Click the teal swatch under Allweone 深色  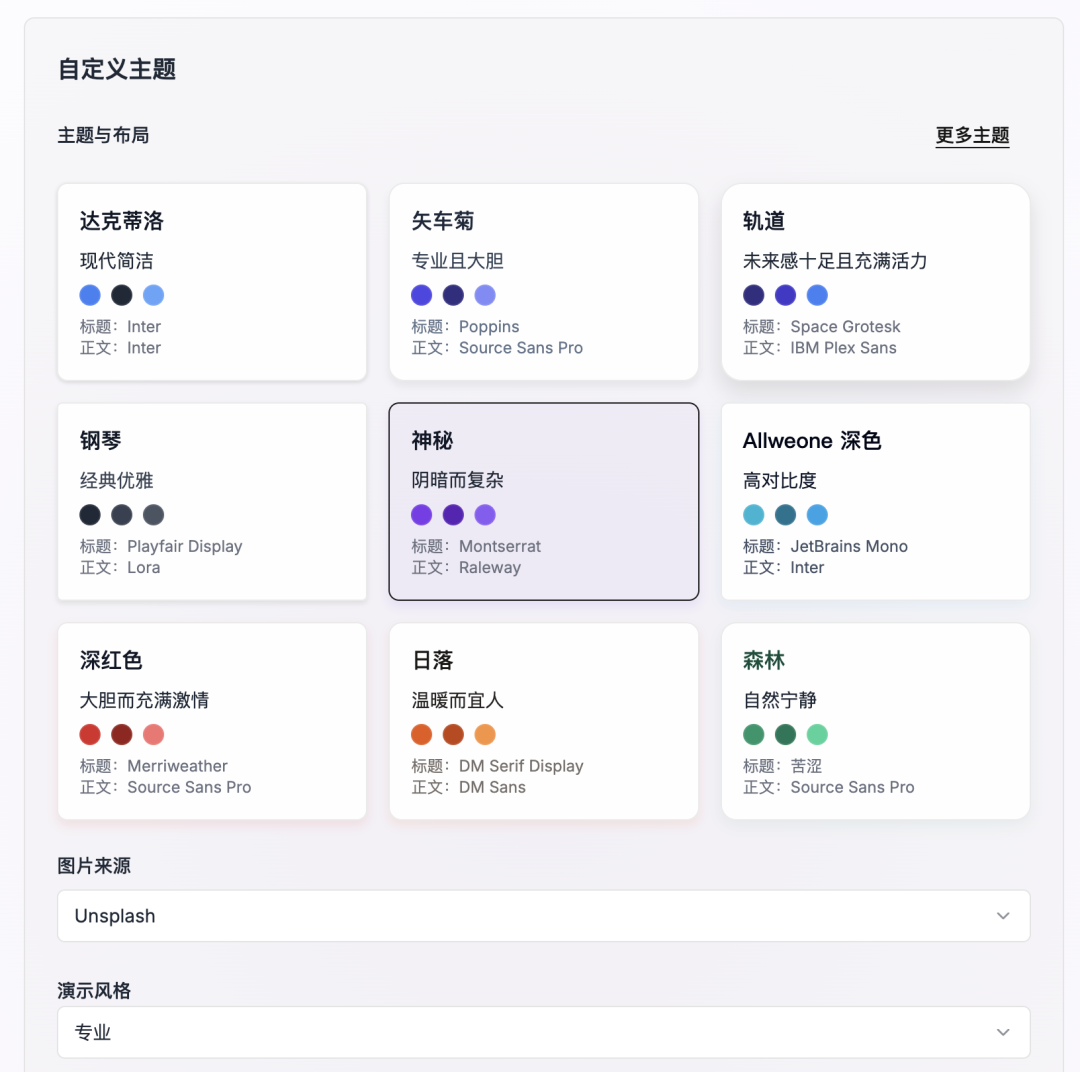click(753, 514)
